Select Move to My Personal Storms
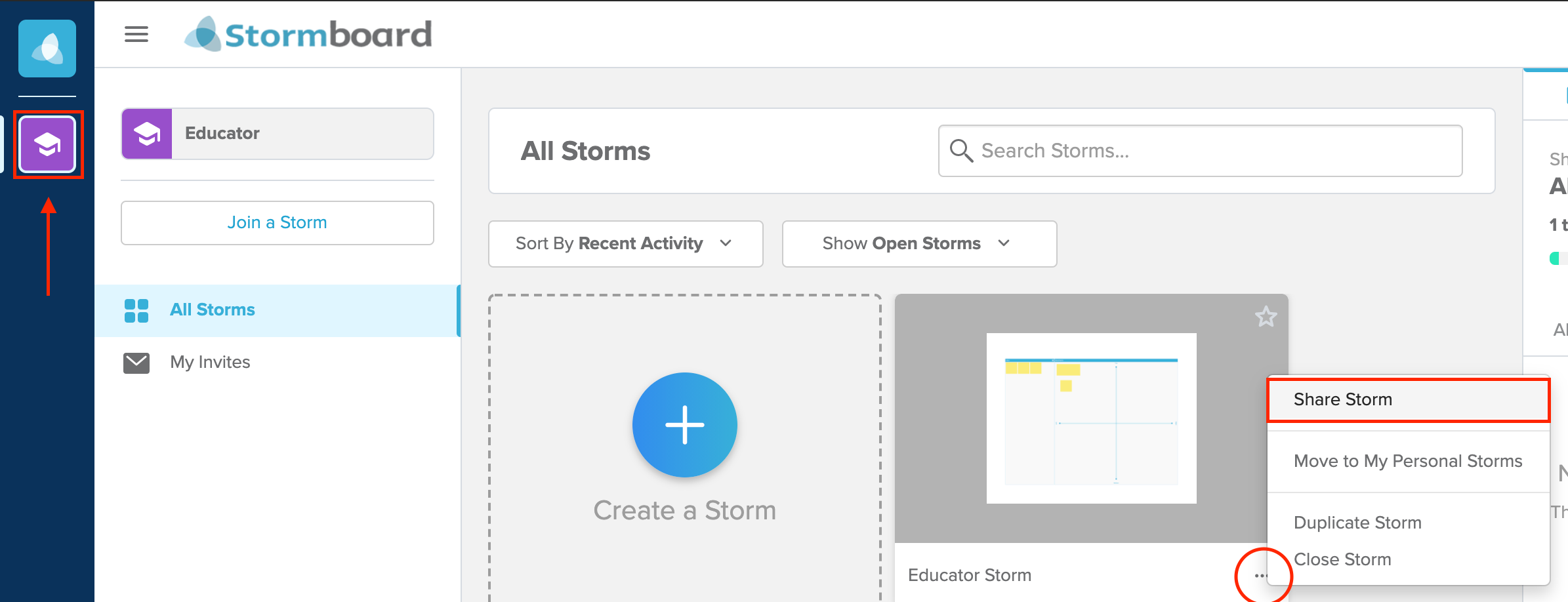The height and width of the screenshot is (602, 1568). coord(1409,461)
